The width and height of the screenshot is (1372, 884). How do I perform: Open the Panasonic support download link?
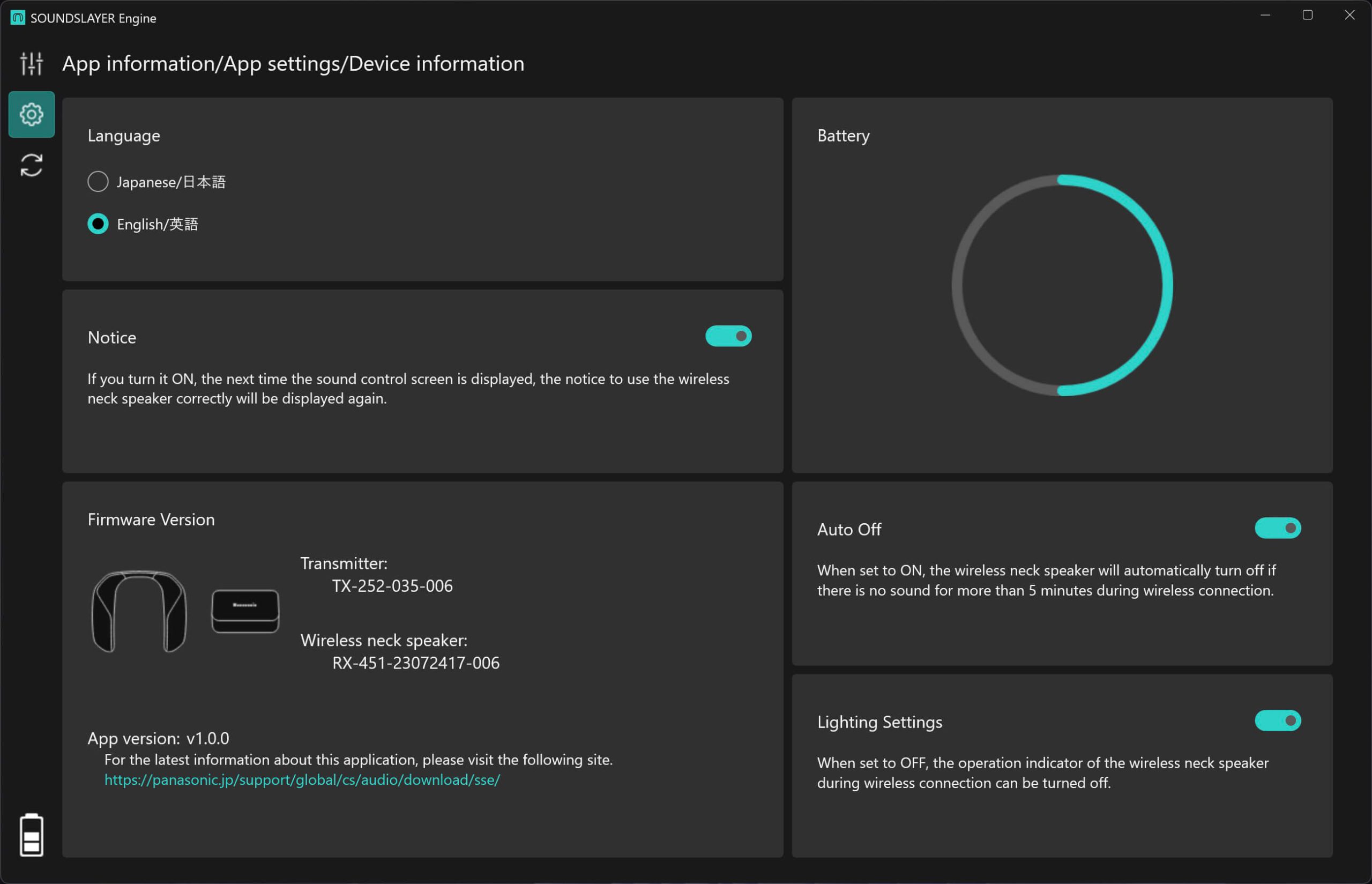click(x=302, y=779)
